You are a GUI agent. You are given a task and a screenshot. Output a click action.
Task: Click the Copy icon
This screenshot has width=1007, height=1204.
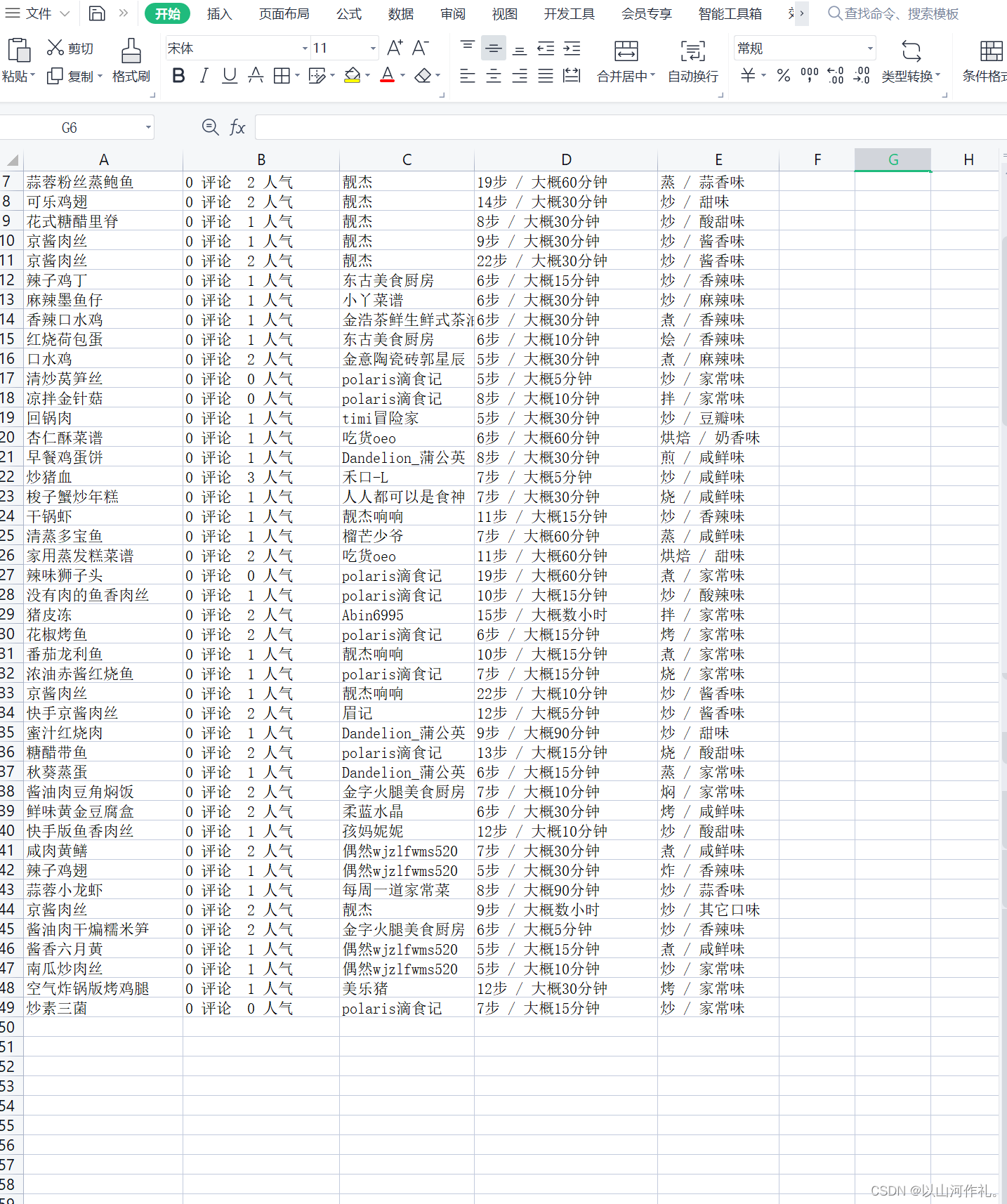point(55,76)
